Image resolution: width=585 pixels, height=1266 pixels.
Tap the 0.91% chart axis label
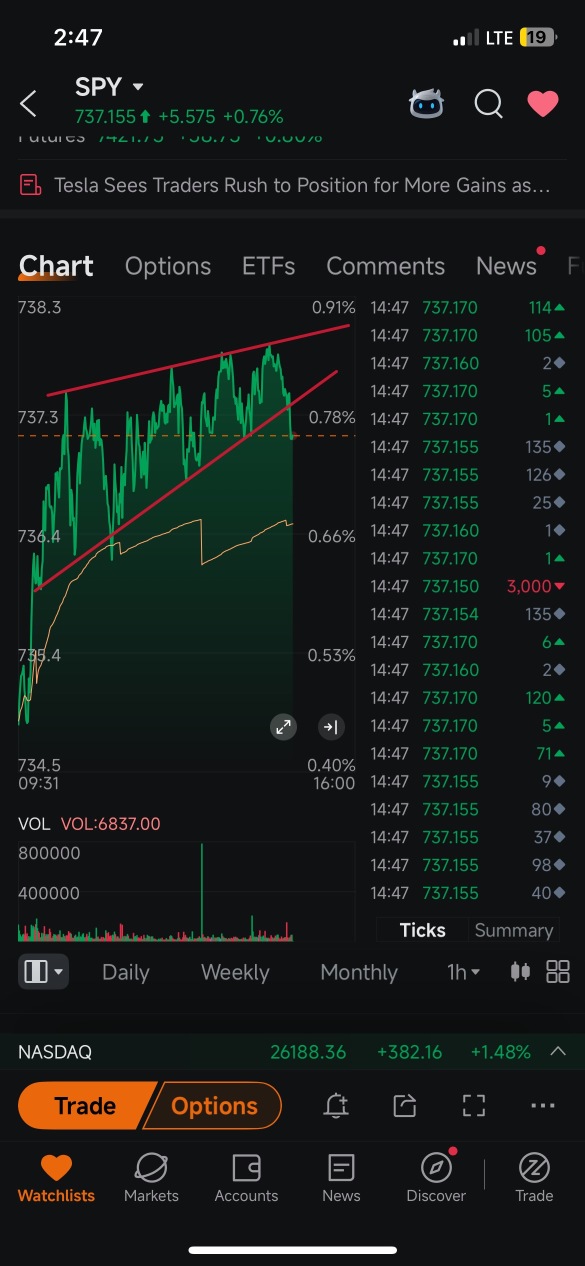pos(333,307)
